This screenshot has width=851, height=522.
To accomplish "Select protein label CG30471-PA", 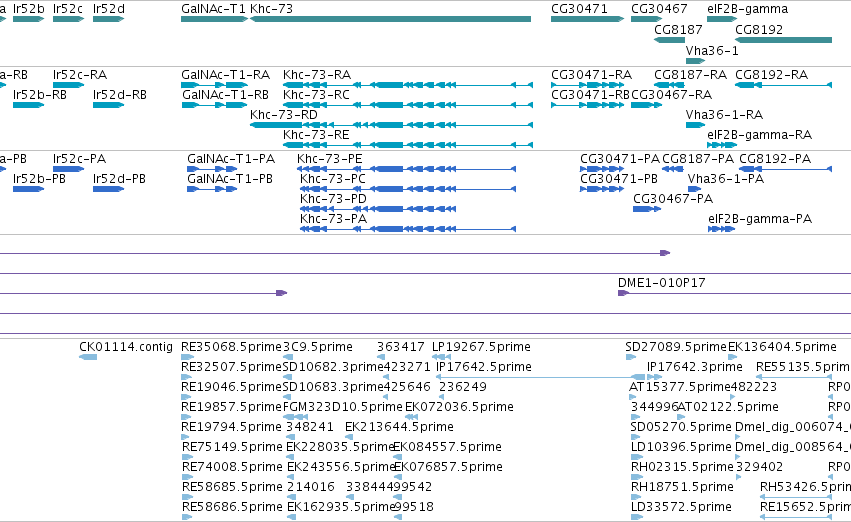I will point(620,158).
